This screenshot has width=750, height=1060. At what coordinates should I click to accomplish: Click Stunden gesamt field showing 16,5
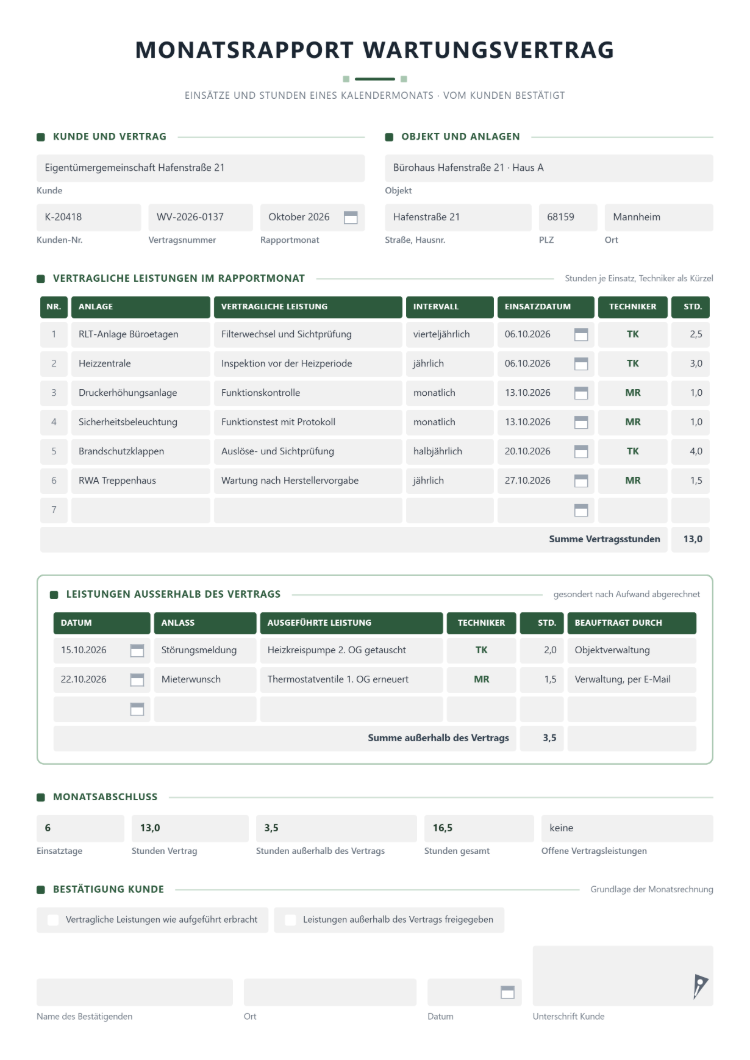479,828
